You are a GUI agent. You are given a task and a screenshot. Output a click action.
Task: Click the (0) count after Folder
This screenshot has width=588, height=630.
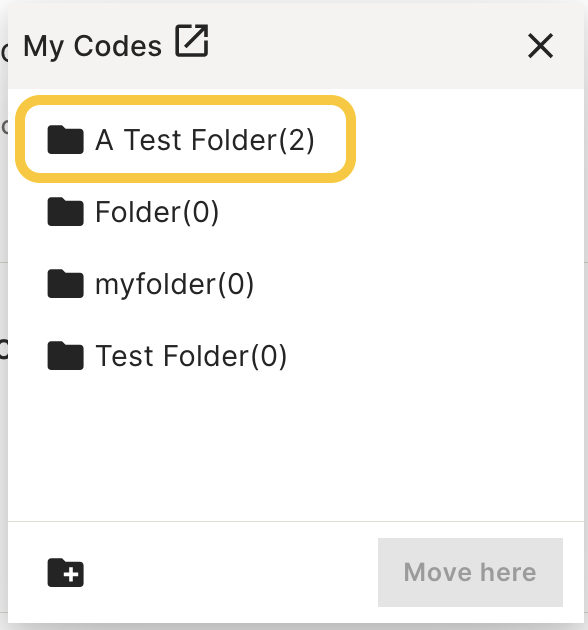coord(201,212)
